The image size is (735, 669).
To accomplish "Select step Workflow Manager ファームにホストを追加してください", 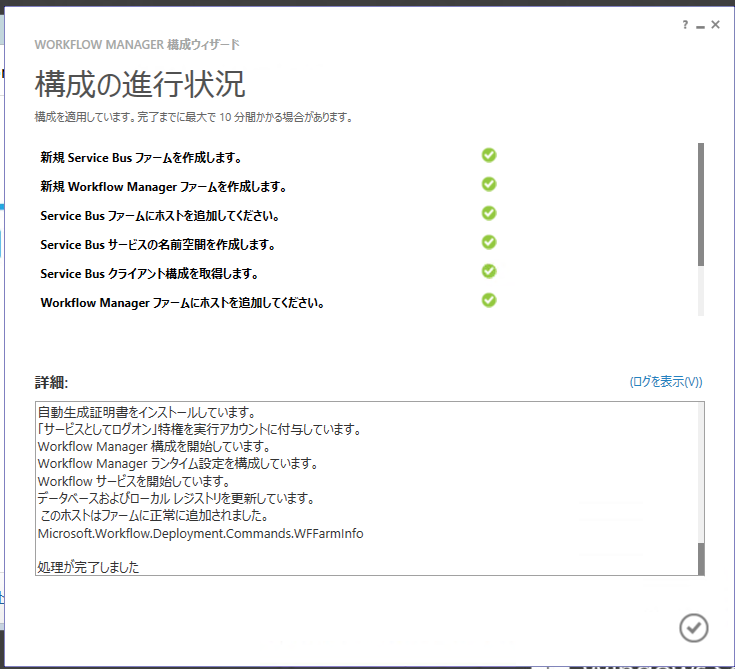I will pos(182,303).
